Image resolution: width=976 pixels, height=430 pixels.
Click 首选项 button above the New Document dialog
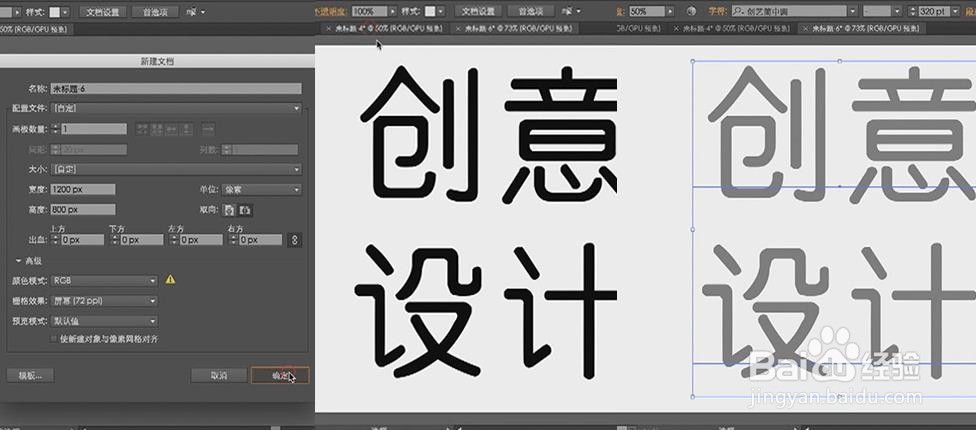tap(155, 11)
